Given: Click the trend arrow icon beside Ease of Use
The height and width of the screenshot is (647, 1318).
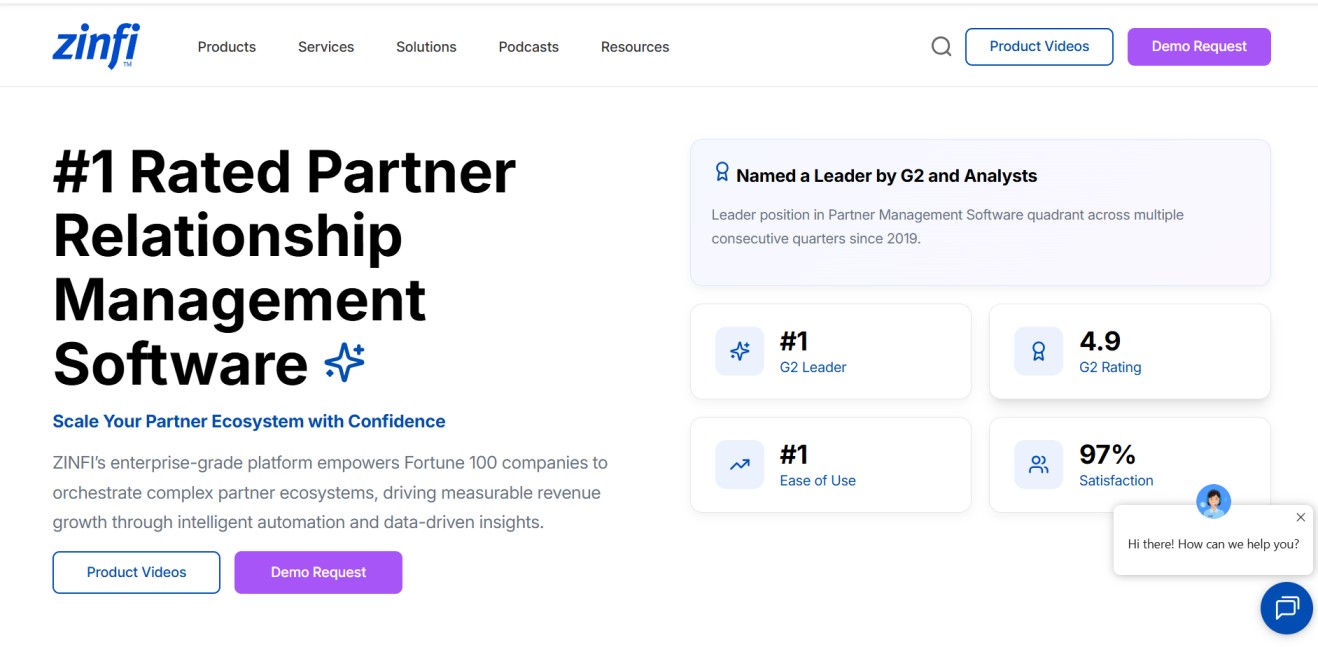Looking at the screenshot, I should [x=740, y=464].
